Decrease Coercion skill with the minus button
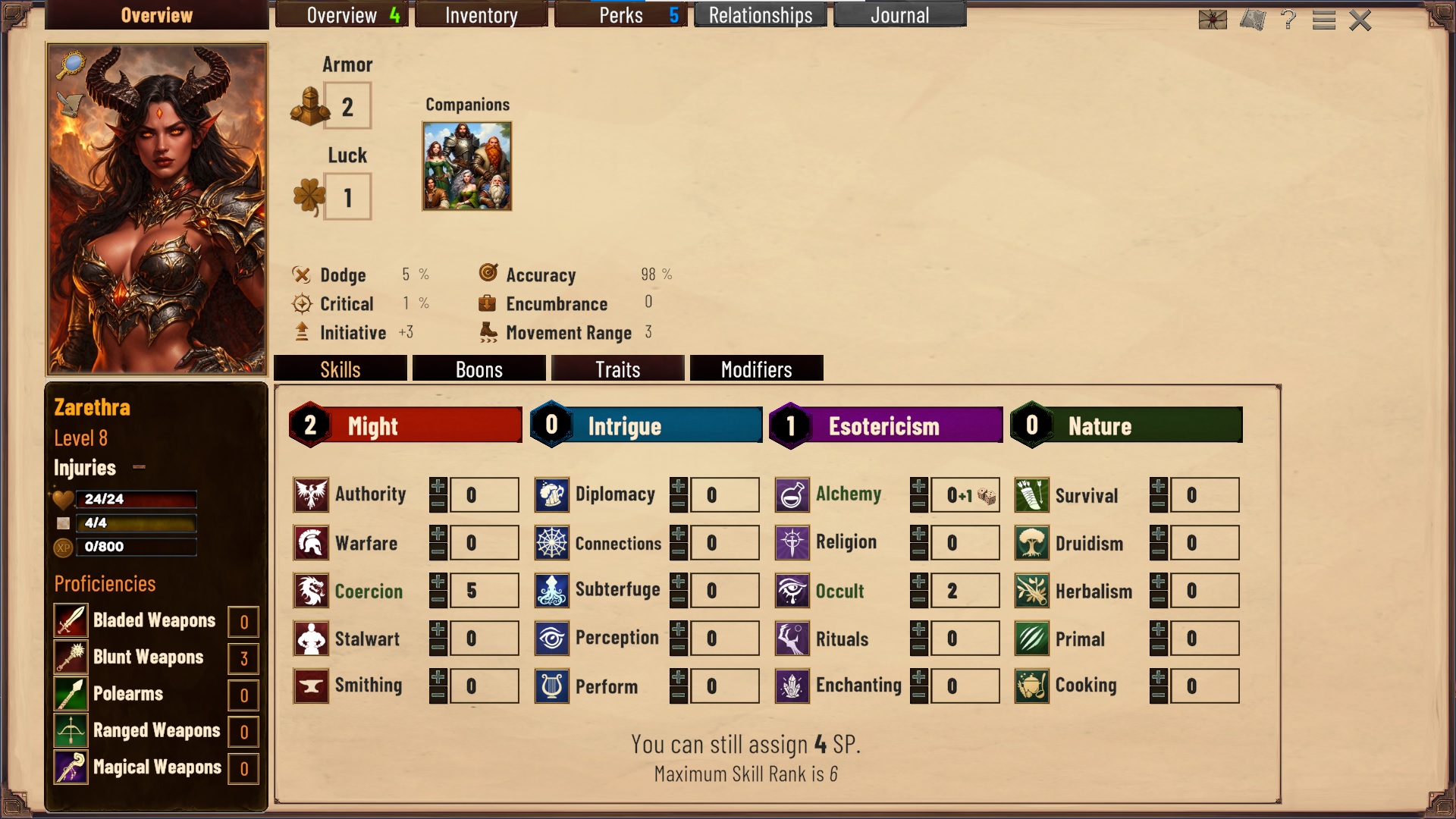 (438, 599)
